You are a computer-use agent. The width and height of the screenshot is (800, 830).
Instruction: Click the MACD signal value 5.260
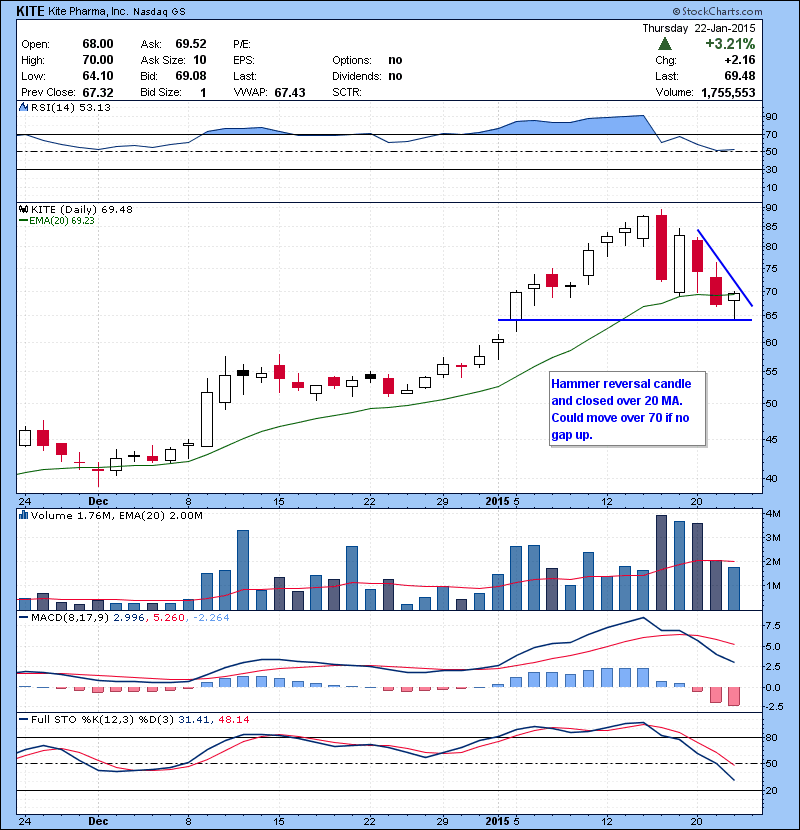tap(168, 617)
